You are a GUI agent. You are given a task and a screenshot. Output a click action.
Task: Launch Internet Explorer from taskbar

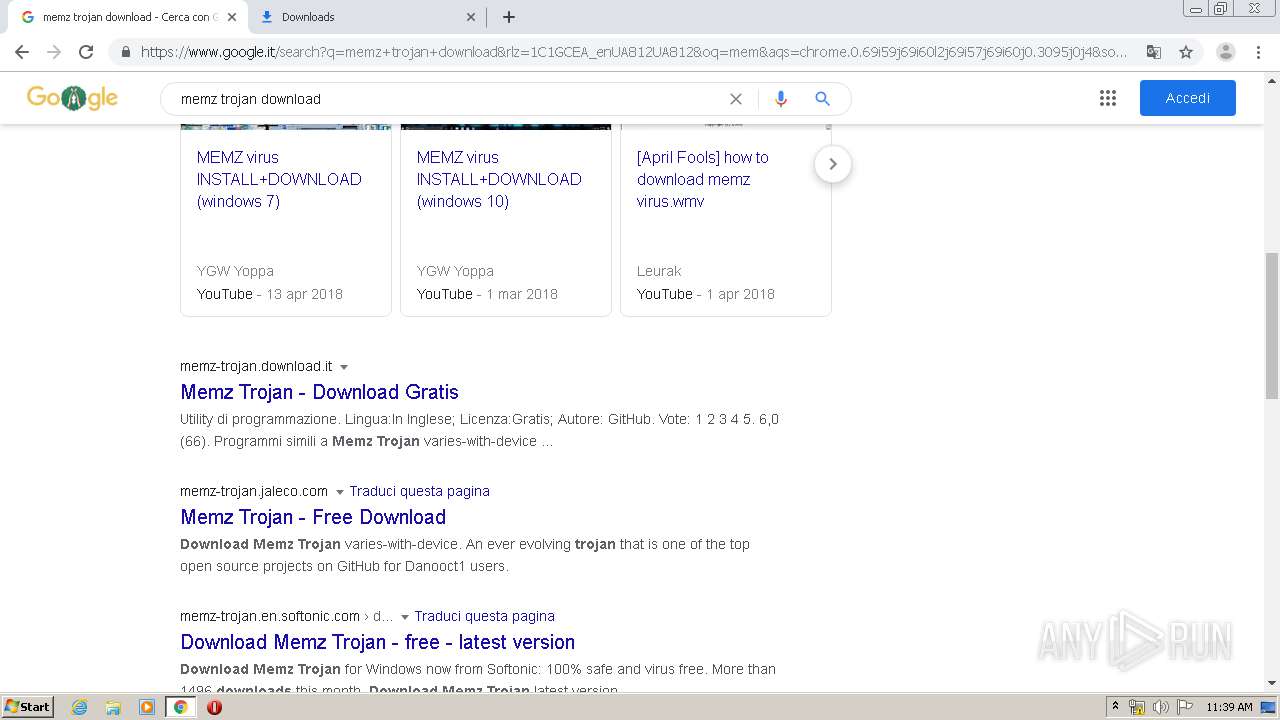[x=80, y=707]
